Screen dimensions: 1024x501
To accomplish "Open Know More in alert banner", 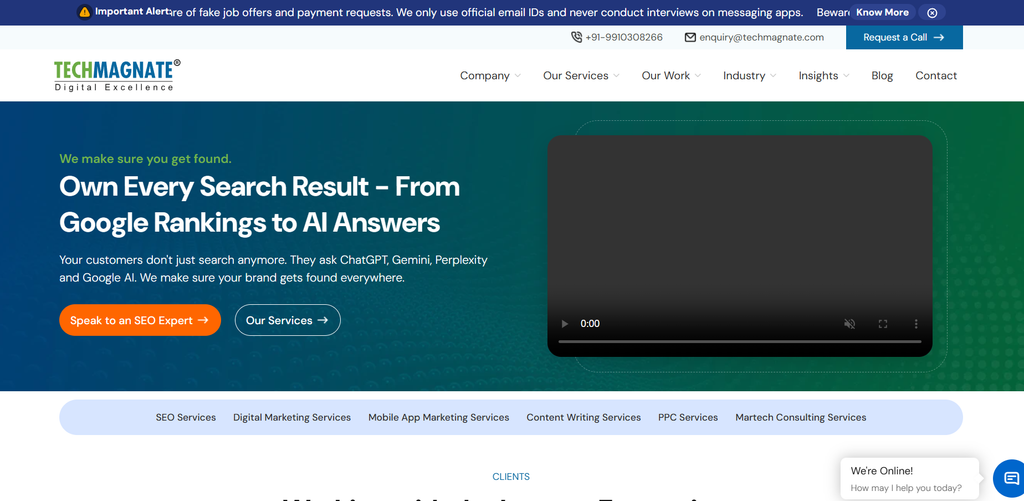I will tap(882, 12).
